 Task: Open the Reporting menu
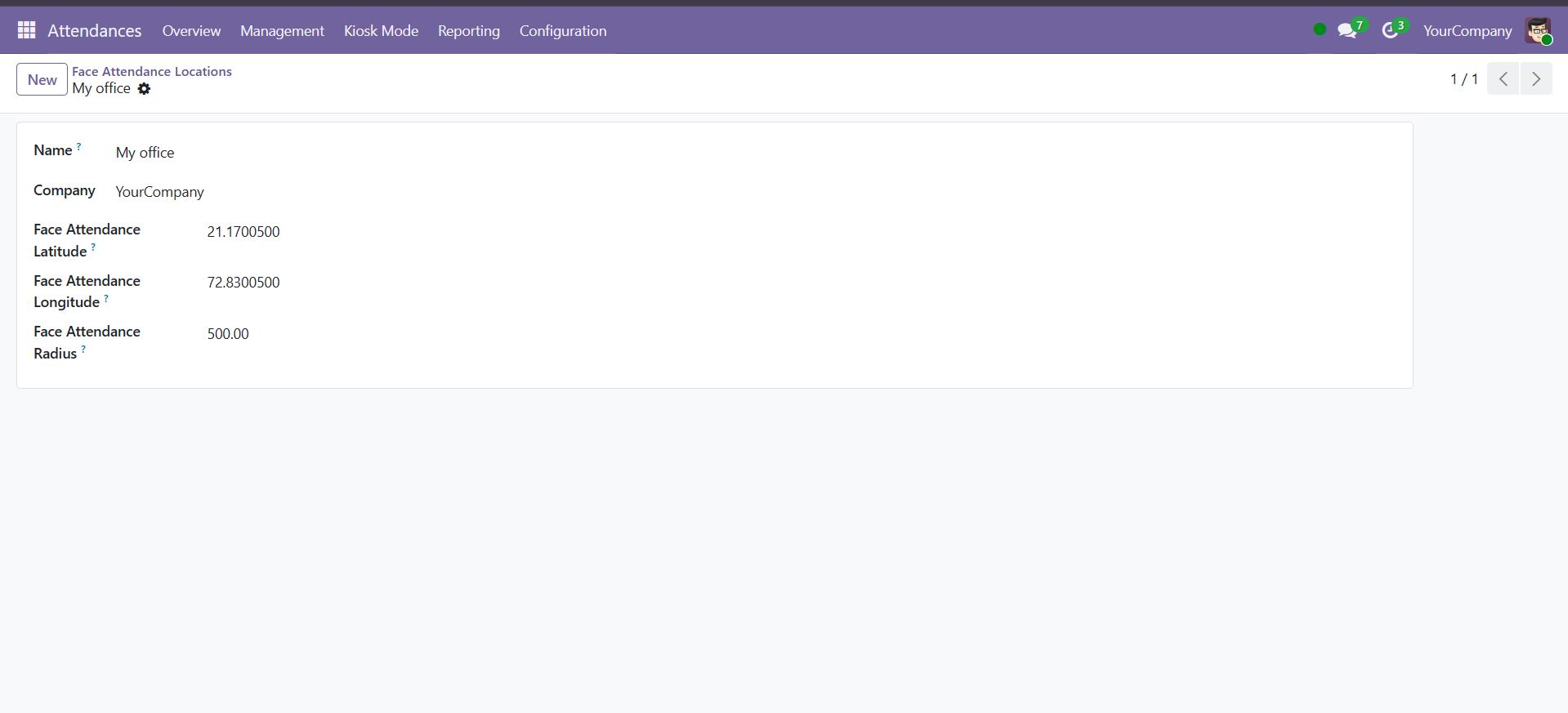(x=469, y=30)
